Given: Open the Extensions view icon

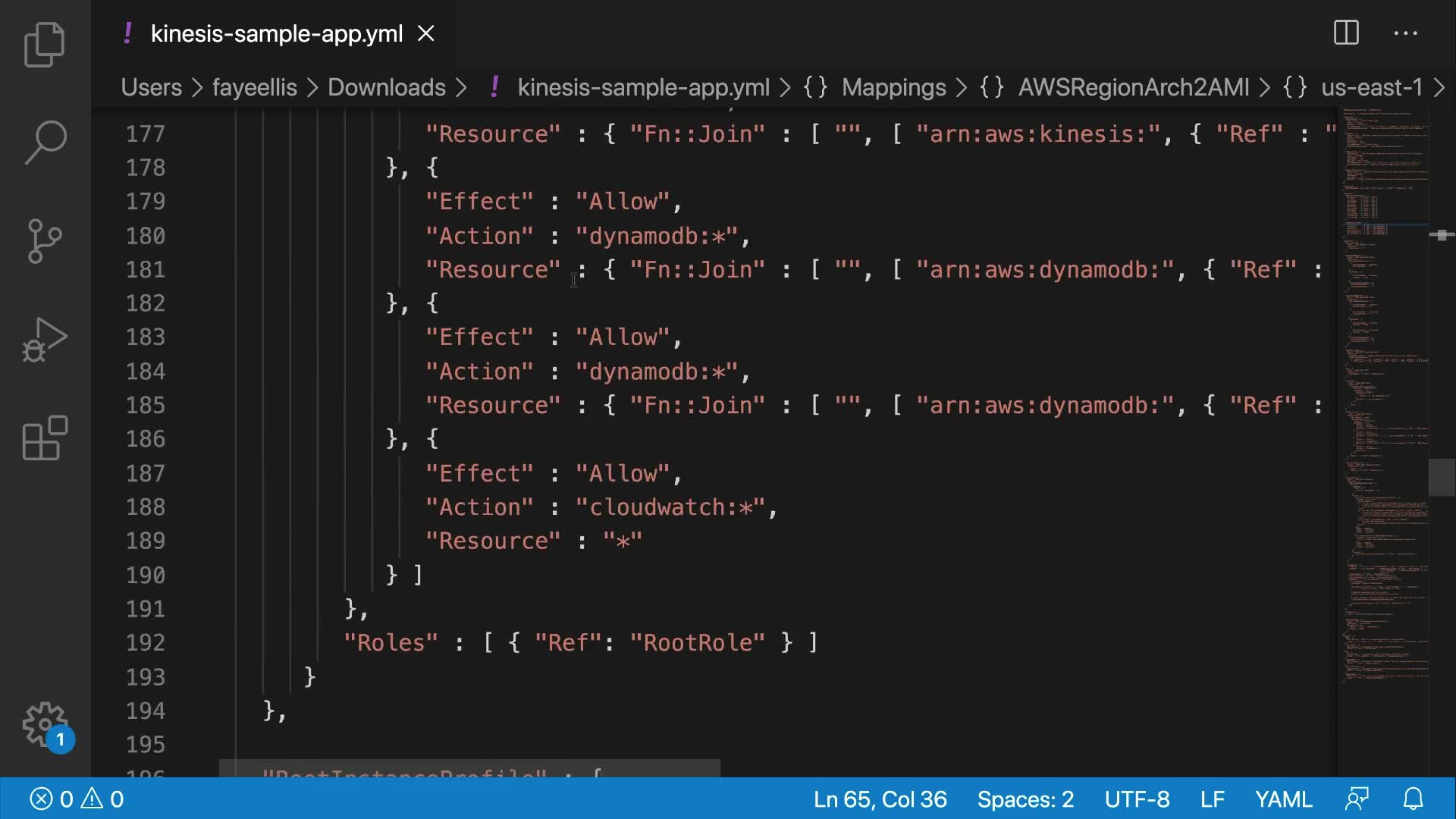Looking at the screenshot, I should (x=45, y=438).
